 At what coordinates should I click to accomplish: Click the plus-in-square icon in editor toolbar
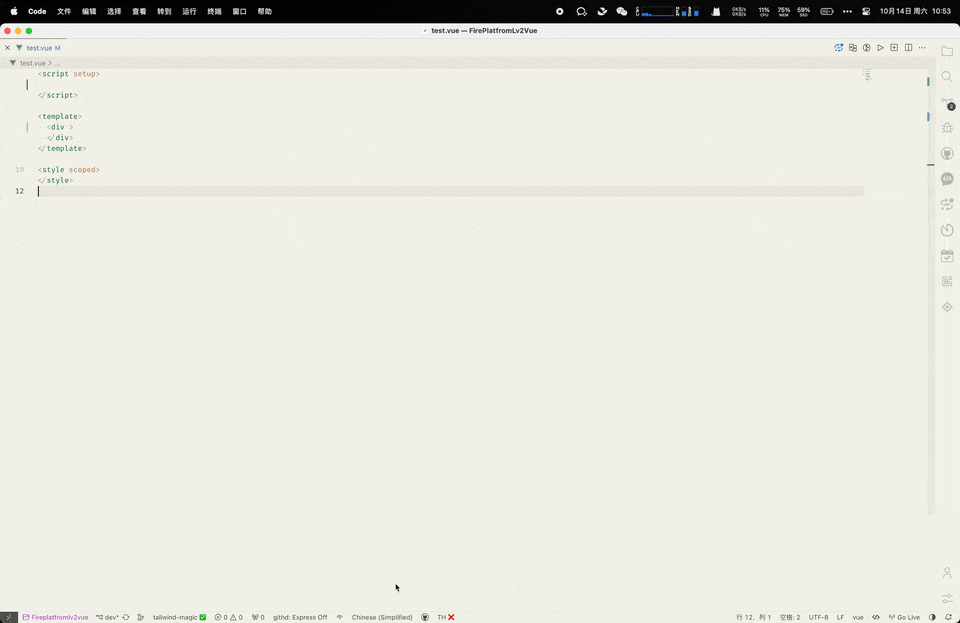click(x=894, y=48)
